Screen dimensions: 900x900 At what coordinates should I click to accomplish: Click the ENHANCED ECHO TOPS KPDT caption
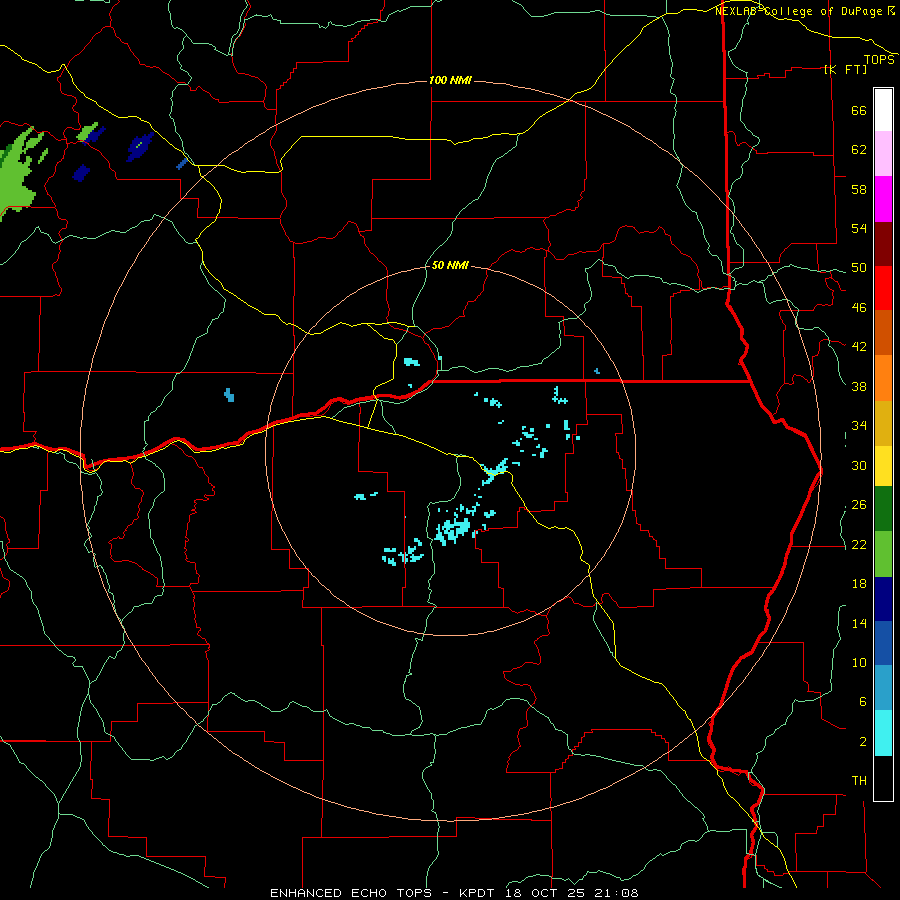pyautogui.click(x=453, y=893)
